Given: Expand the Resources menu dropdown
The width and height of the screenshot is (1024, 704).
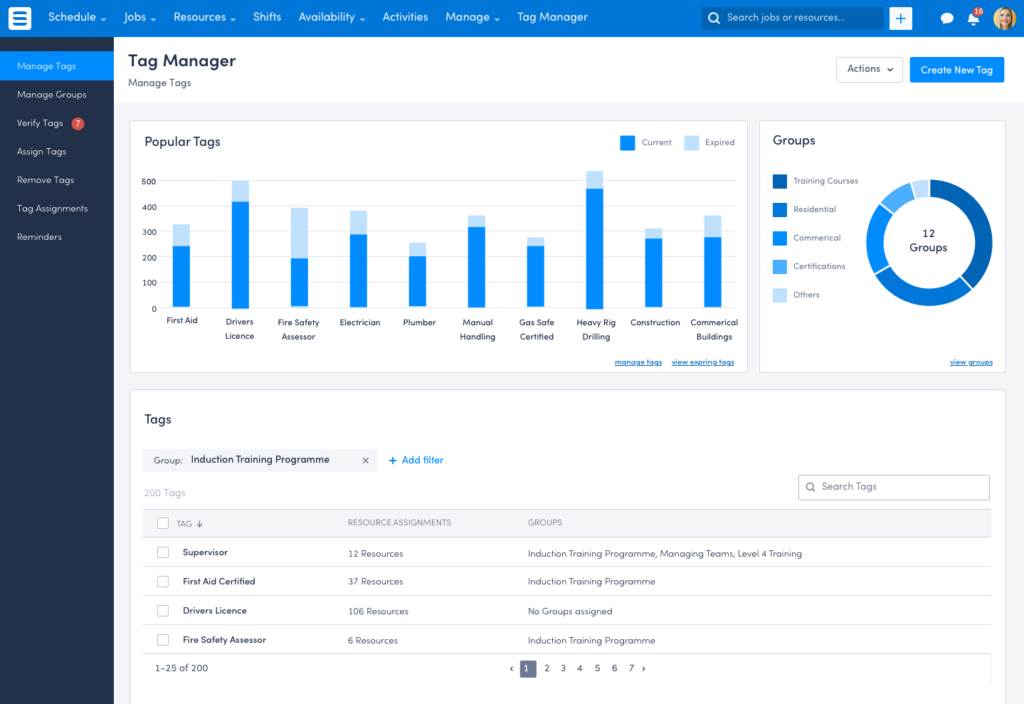Looking at the screenshot, I should [x=204, y=17].
